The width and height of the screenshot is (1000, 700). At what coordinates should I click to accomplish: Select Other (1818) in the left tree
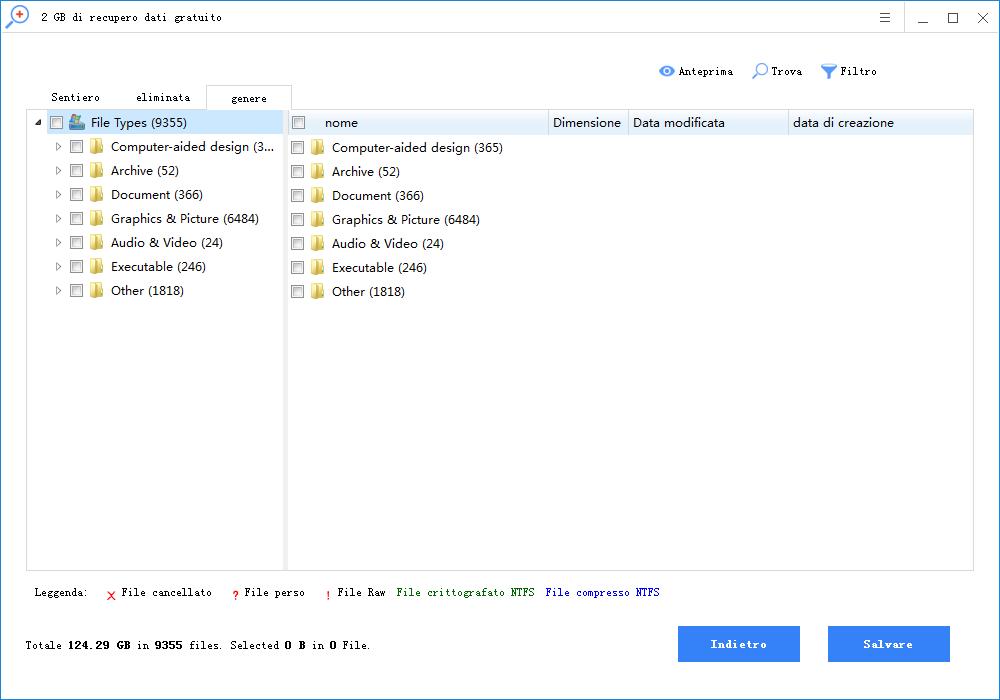point(147,290)
